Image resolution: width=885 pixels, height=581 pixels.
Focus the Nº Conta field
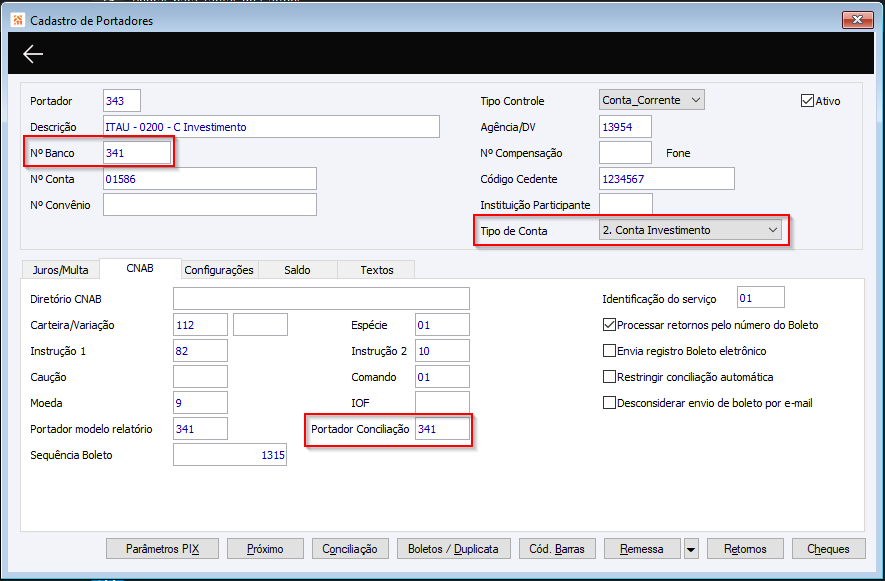pyautogui.click(x=210, y=178)
